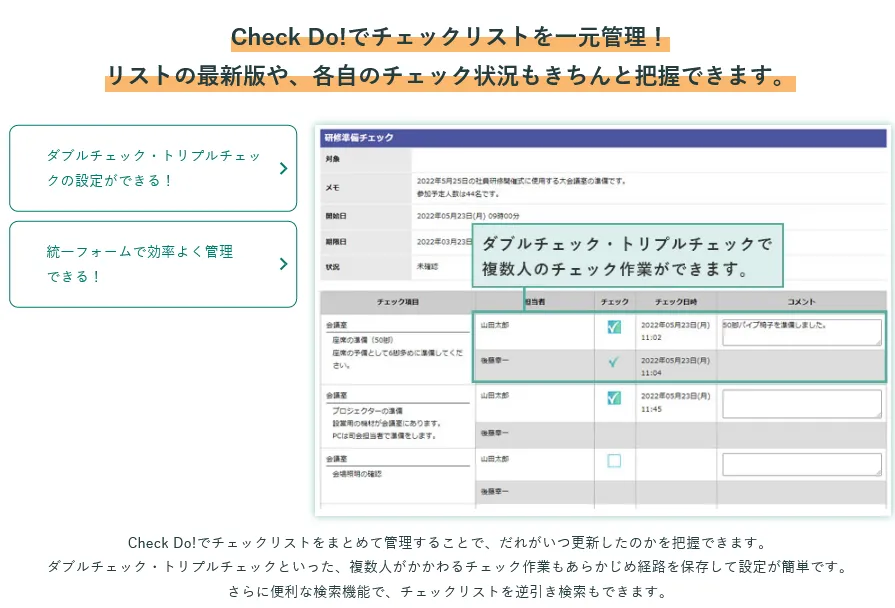Click the 研修準備チェック title bar in the screenshot
This screenshot has width=895, height=608.
(603, 138)
